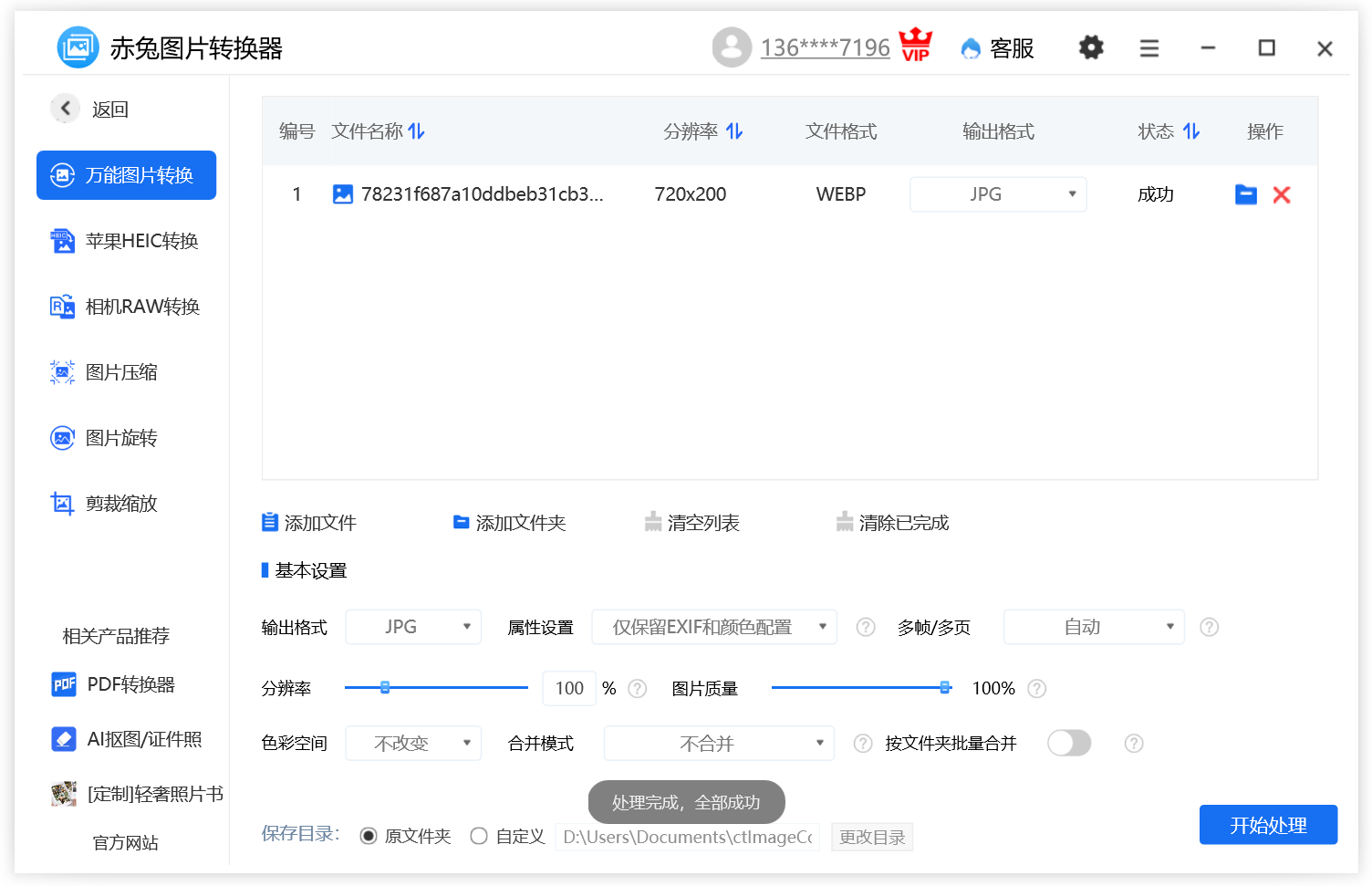Sort the list by 文件名称

click(x=417, y=131)
